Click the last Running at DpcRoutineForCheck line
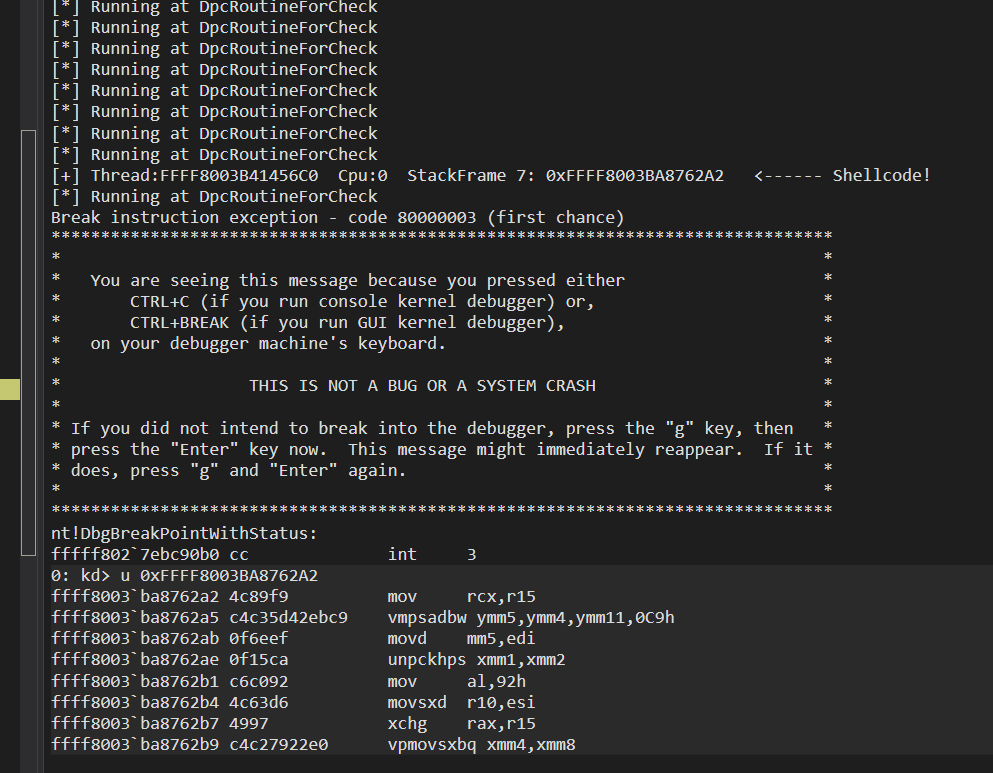The height and width of the screenshot is (773, 993). point(215,196)
